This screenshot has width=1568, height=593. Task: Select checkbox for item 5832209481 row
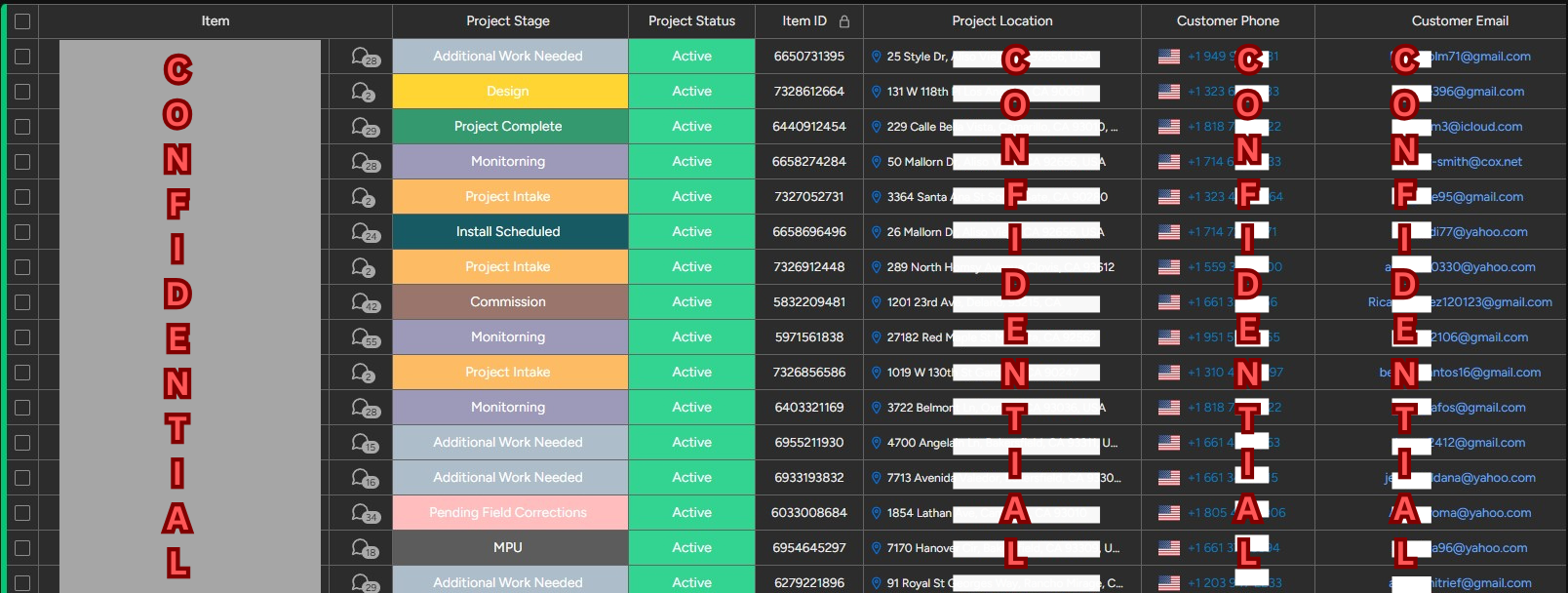(22, 302)
